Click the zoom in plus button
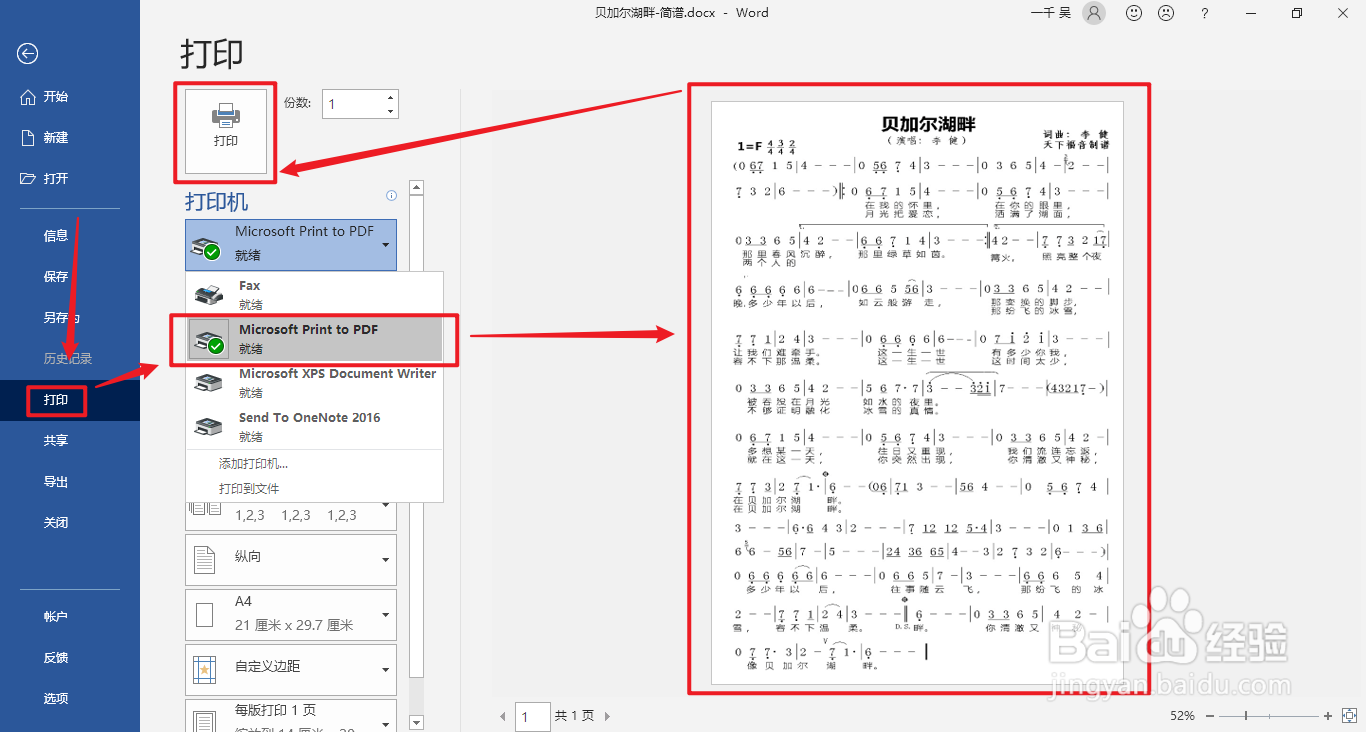 [1328, 716]
